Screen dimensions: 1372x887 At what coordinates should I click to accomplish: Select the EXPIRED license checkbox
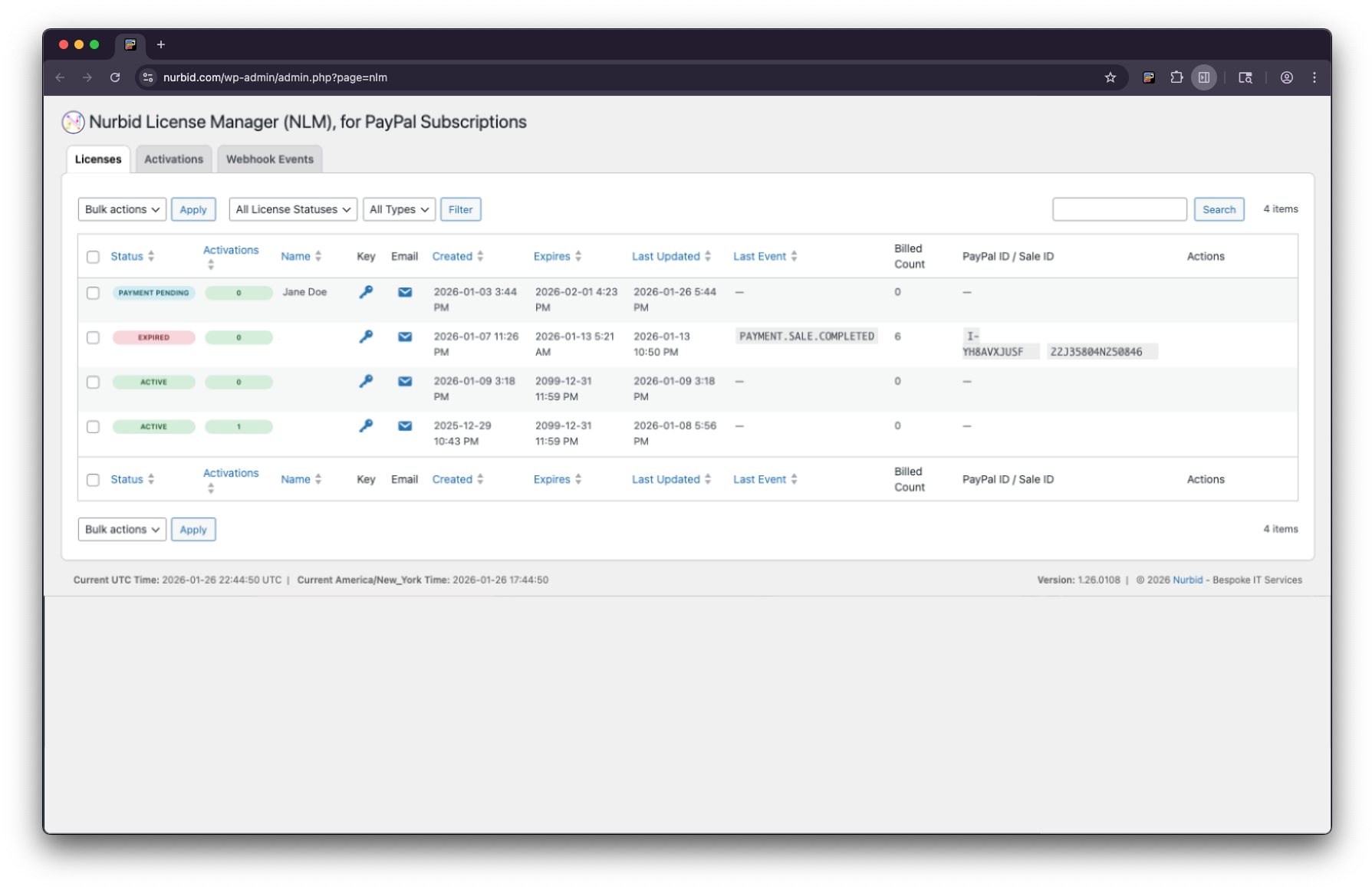click(93, 337)
